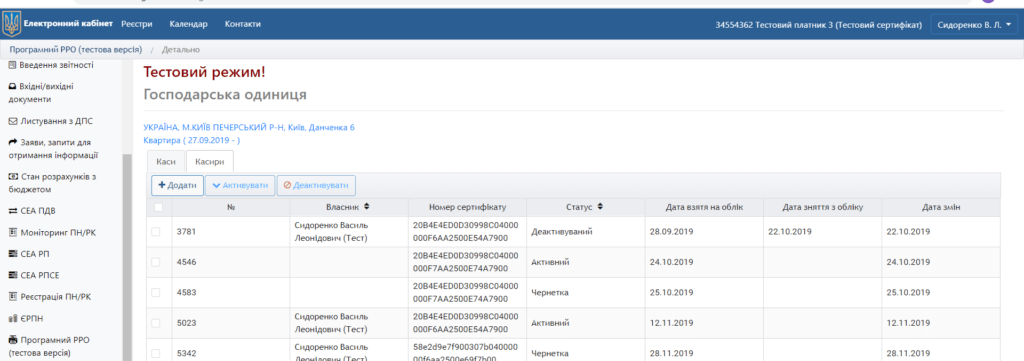Open ЄРПН in sidebar
This screenshot has width=1024, height=361.
[x=32, y=318]
